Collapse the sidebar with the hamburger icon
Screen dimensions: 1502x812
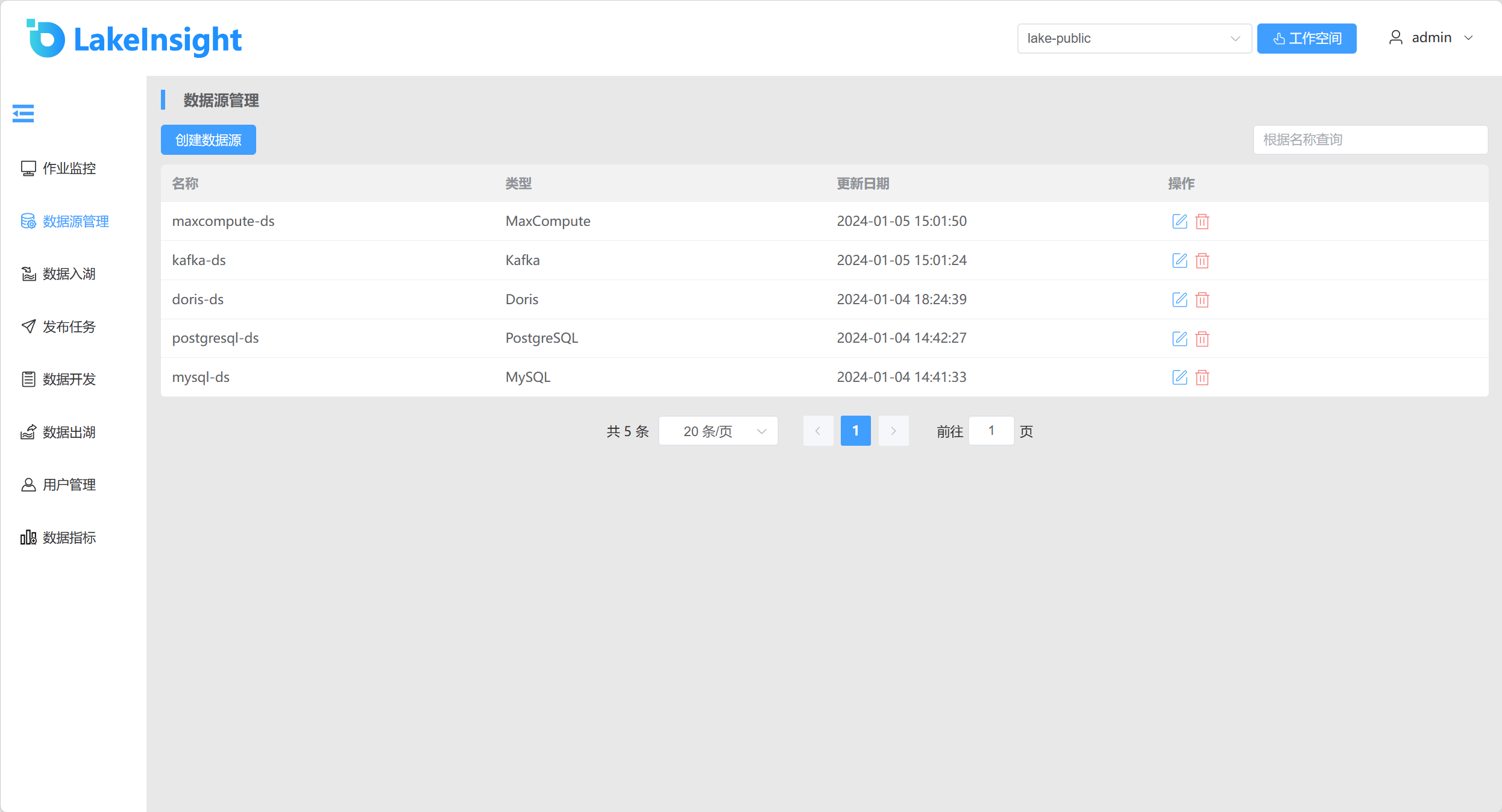coord(23,113)
